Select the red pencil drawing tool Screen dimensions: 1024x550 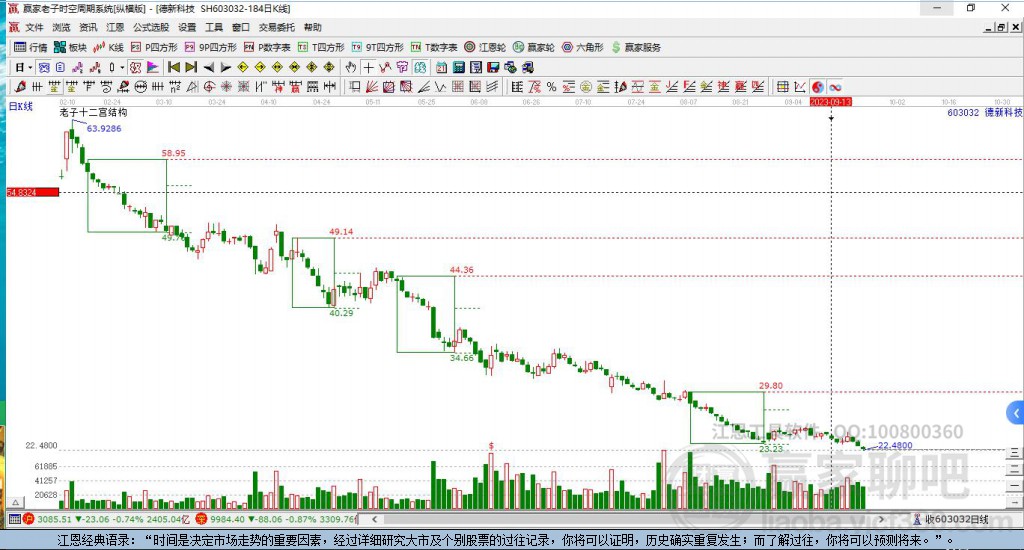click(x=20, y=87)
